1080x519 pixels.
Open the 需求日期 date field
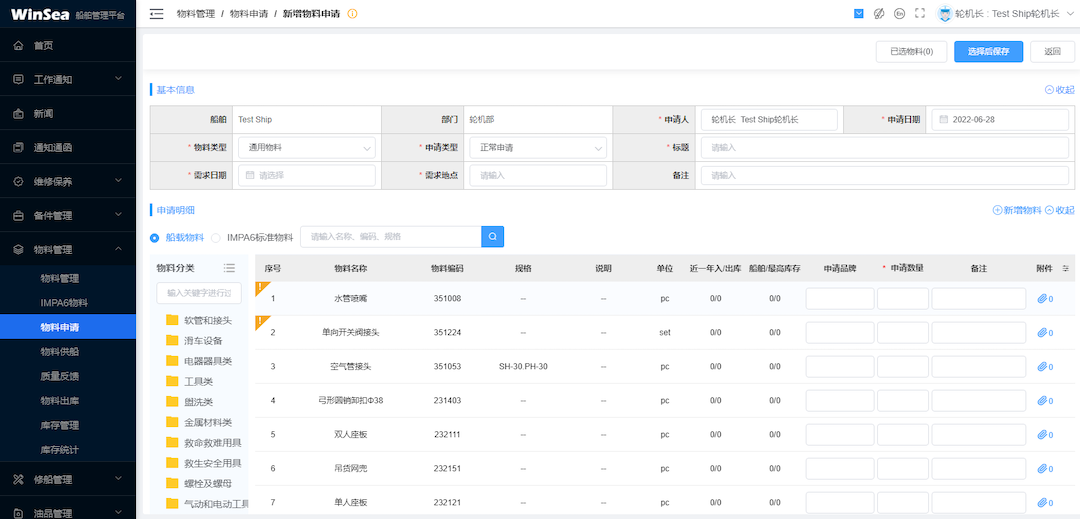(307, 176)
